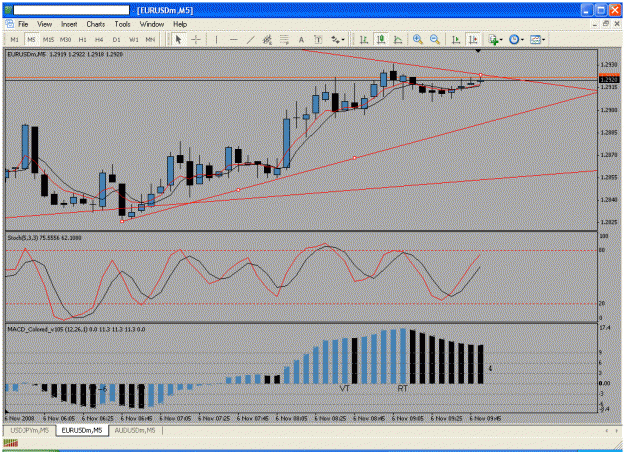
Task: Open the Help menu
Action: 180,24
